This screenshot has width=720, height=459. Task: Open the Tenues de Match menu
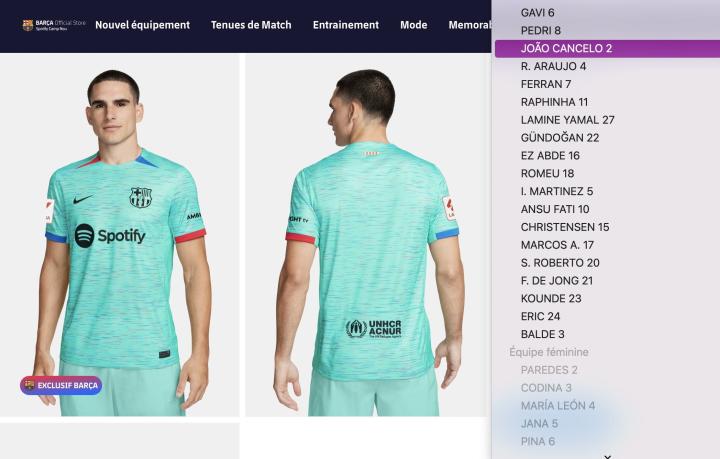(251, 25)
